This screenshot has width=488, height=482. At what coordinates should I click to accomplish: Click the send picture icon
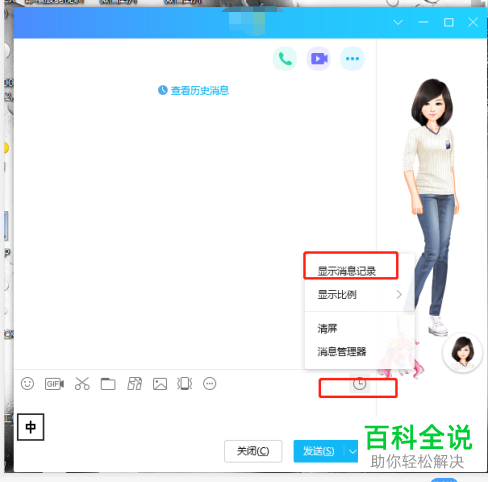pos(160,384)
